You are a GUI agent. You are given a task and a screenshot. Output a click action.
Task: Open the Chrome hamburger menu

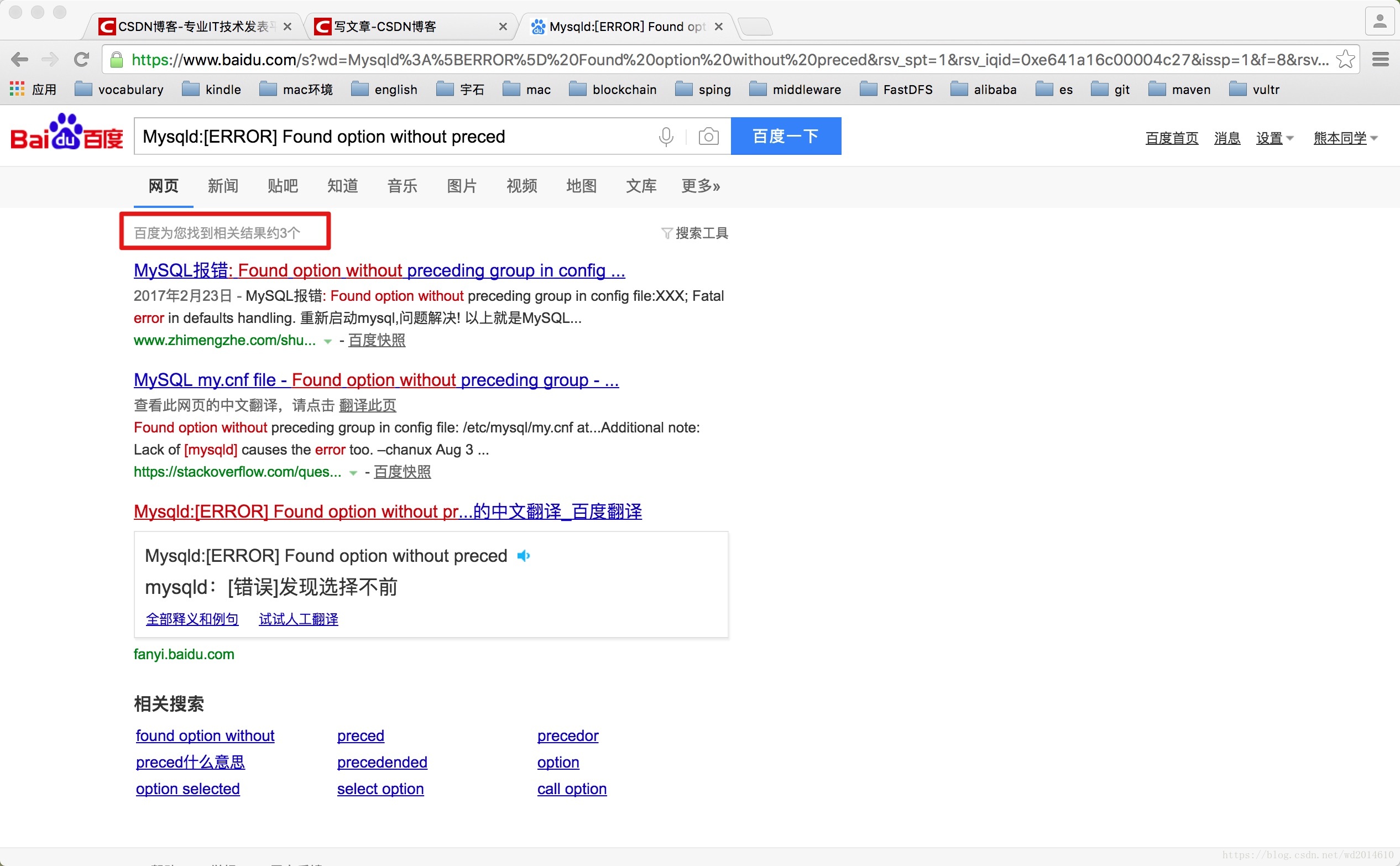coord(1381,59)
